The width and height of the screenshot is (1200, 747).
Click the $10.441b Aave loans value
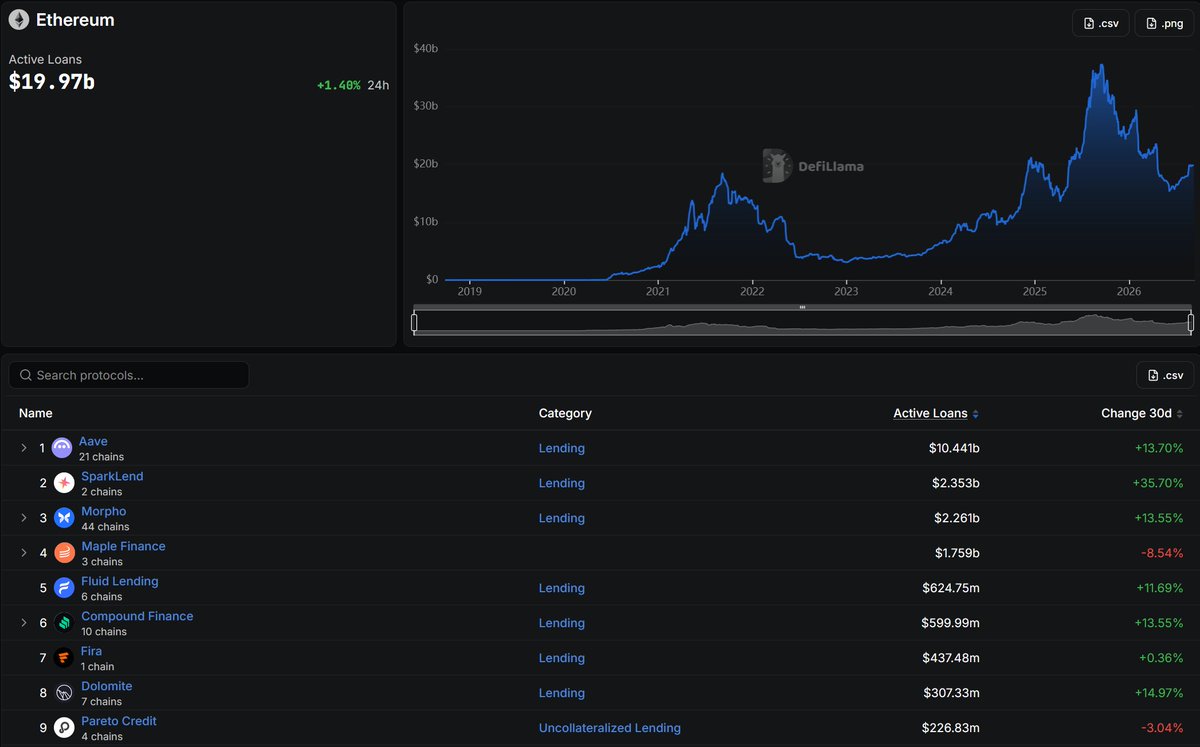[954, 448]
